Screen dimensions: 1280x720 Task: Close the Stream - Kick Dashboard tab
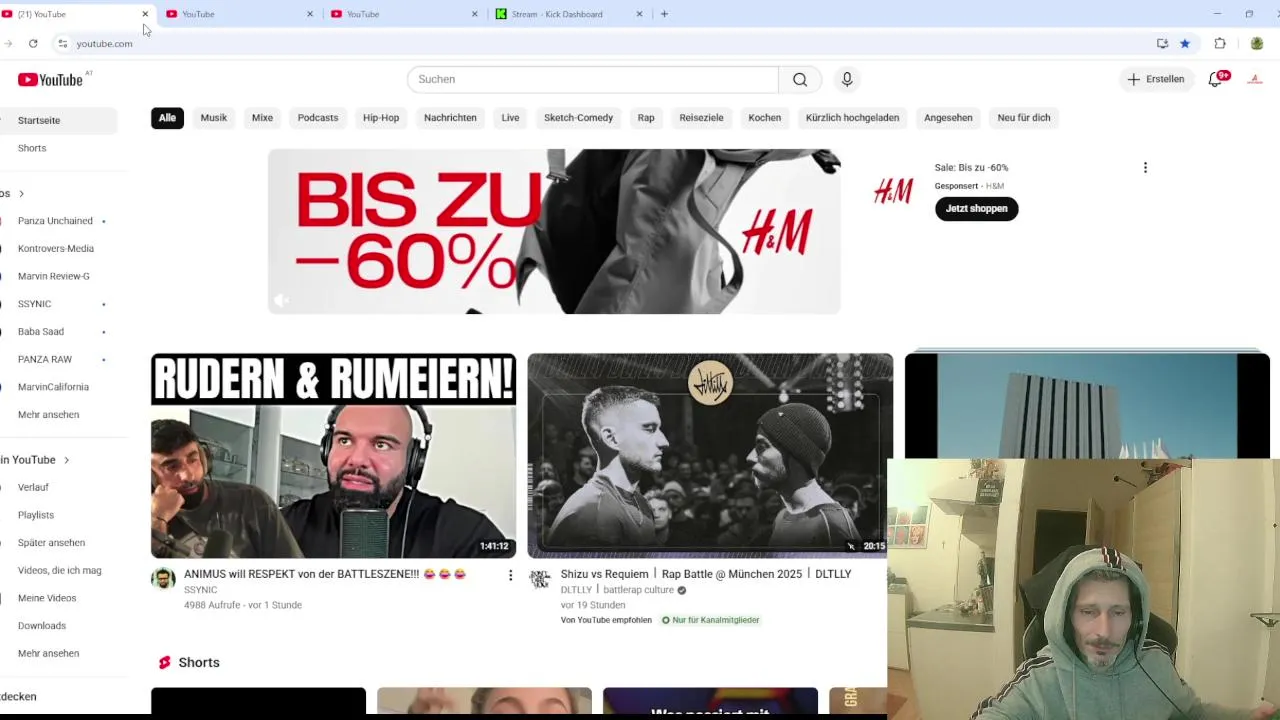640,14
